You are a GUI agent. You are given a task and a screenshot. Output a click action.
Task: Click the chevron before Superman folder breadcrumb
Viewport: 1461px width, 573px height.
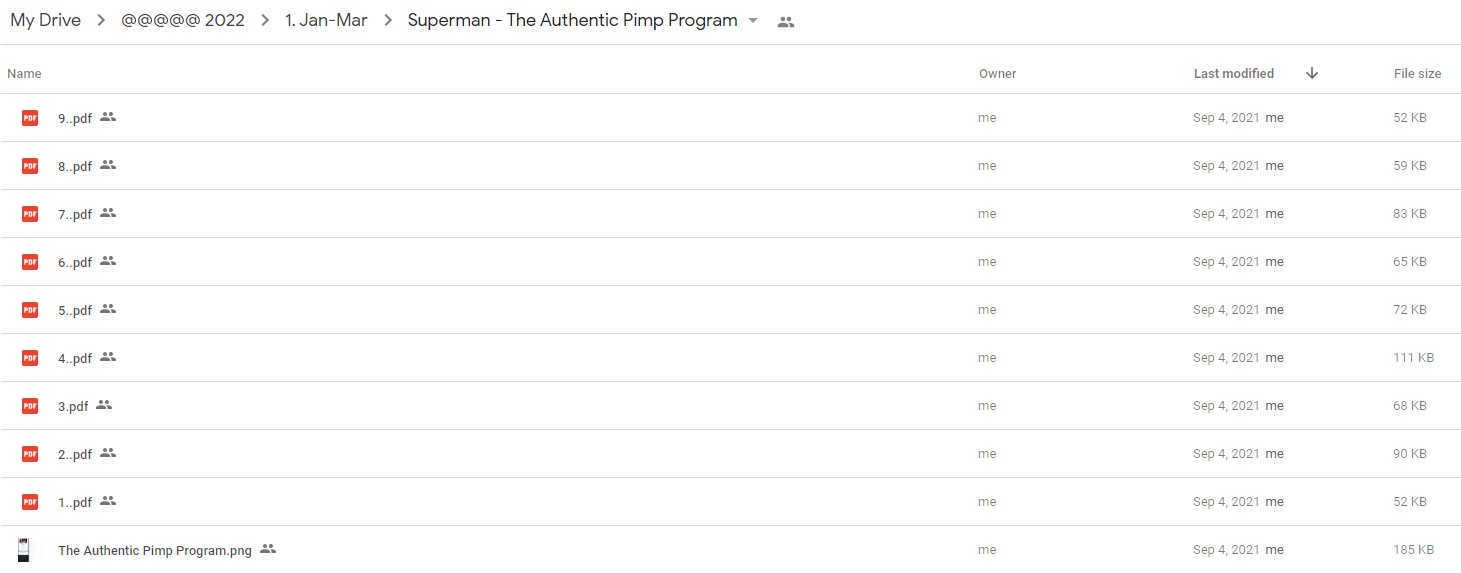click(388, 21)
